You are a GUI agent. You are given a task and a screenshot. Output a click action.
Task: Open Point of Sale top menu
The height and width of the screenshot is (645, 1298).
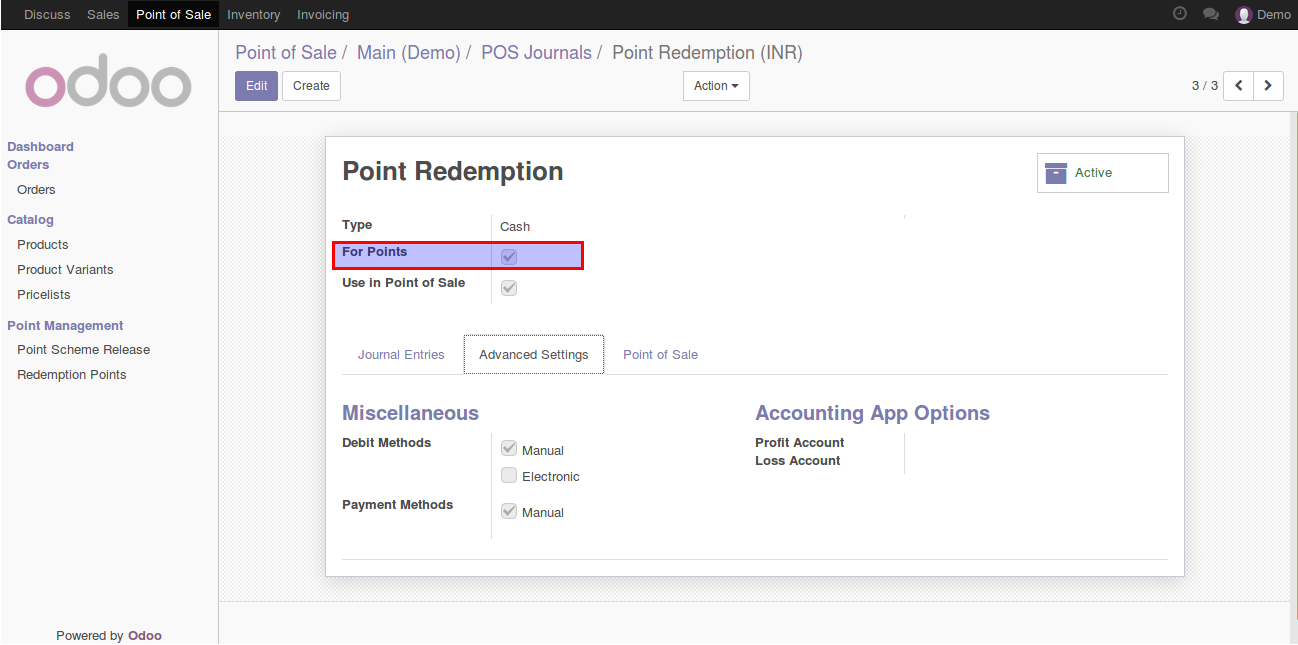pos(173,14)
